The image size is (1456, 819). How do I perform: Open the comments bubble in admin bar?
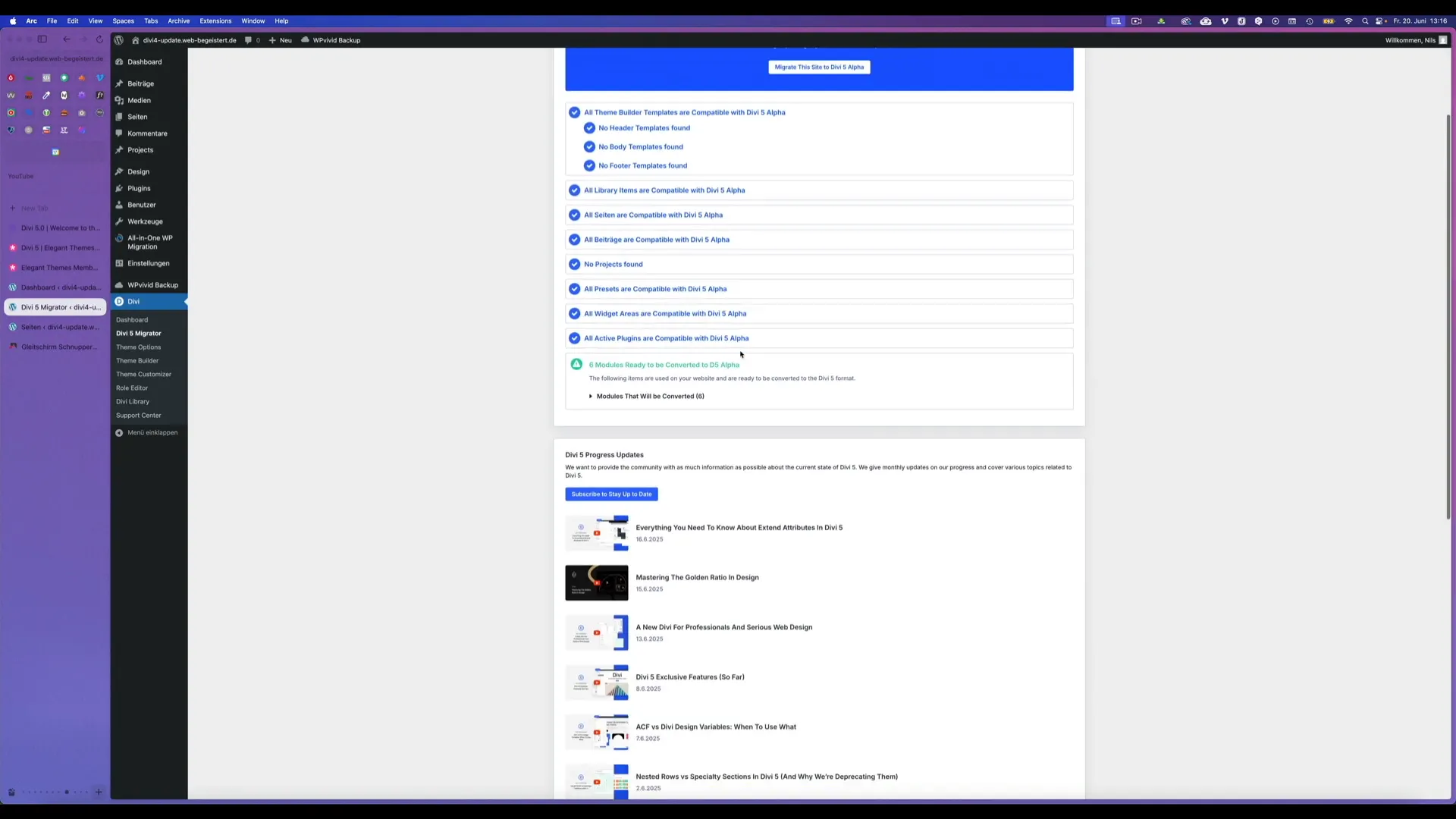[x=248, y=40]
